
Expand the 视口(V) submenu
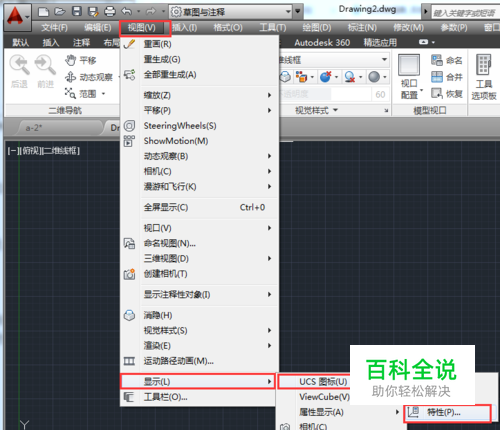pos(209,228)
